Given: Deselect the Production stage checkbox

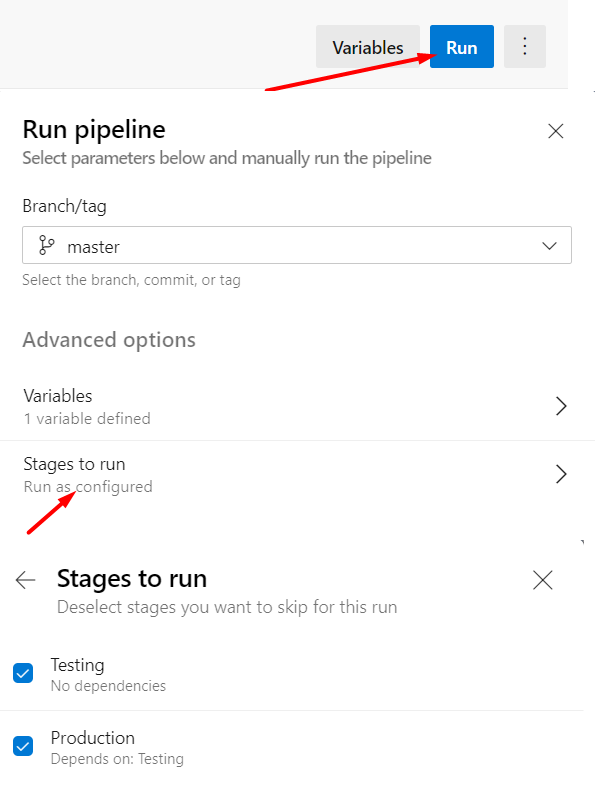Looking at the screenshot, I should (23, 746).
